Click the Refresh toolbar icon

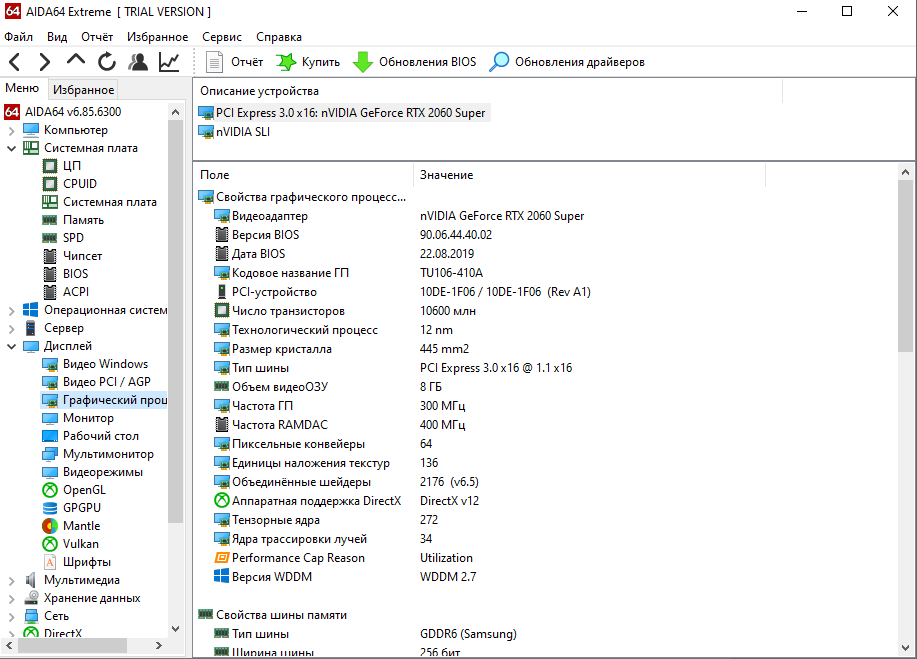click(107, 62)
